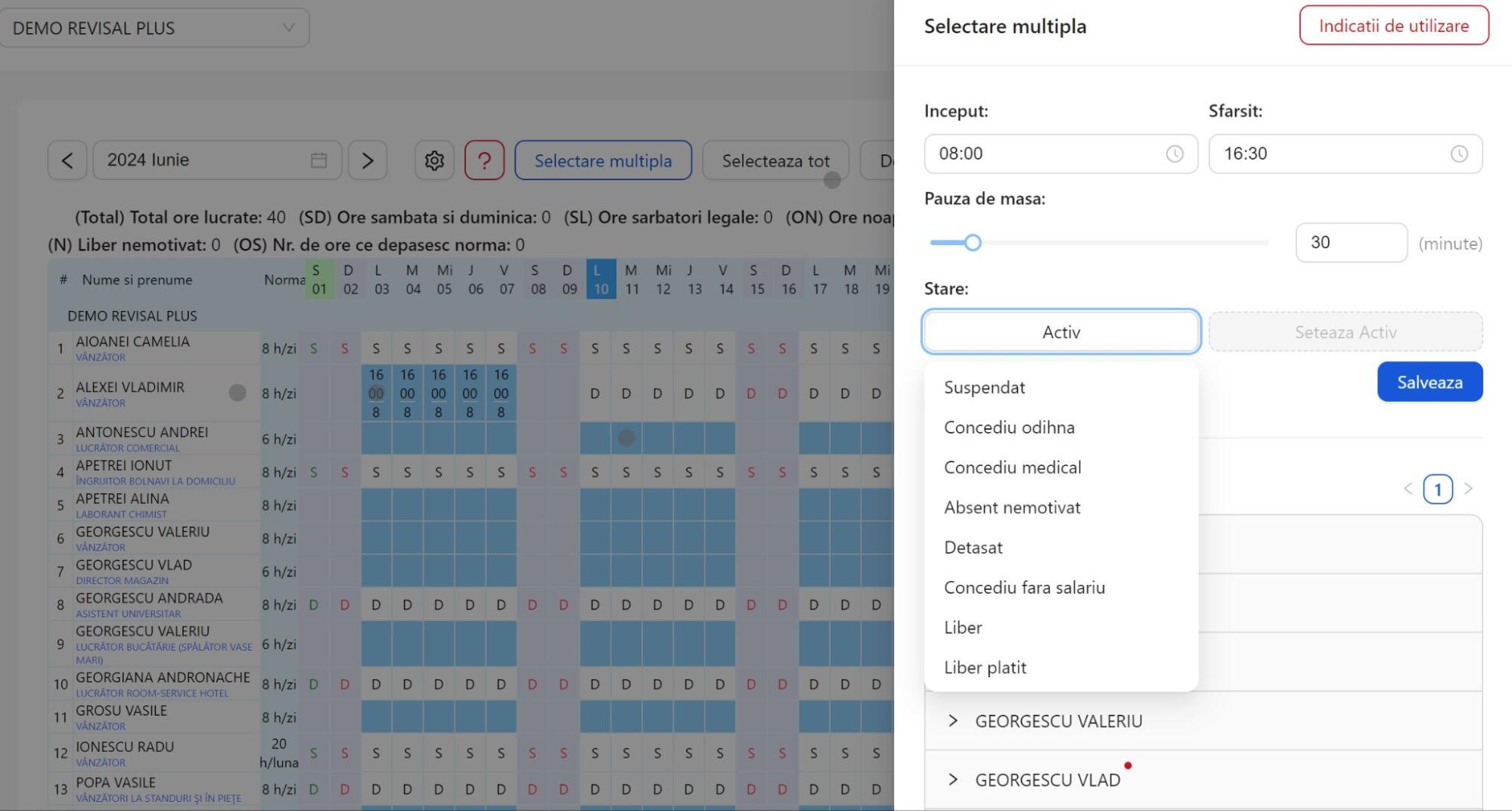The width and height of the screenshot is (1512, 811).
Task: Select Concediu odihna from state list
Action: point(1009,427)
